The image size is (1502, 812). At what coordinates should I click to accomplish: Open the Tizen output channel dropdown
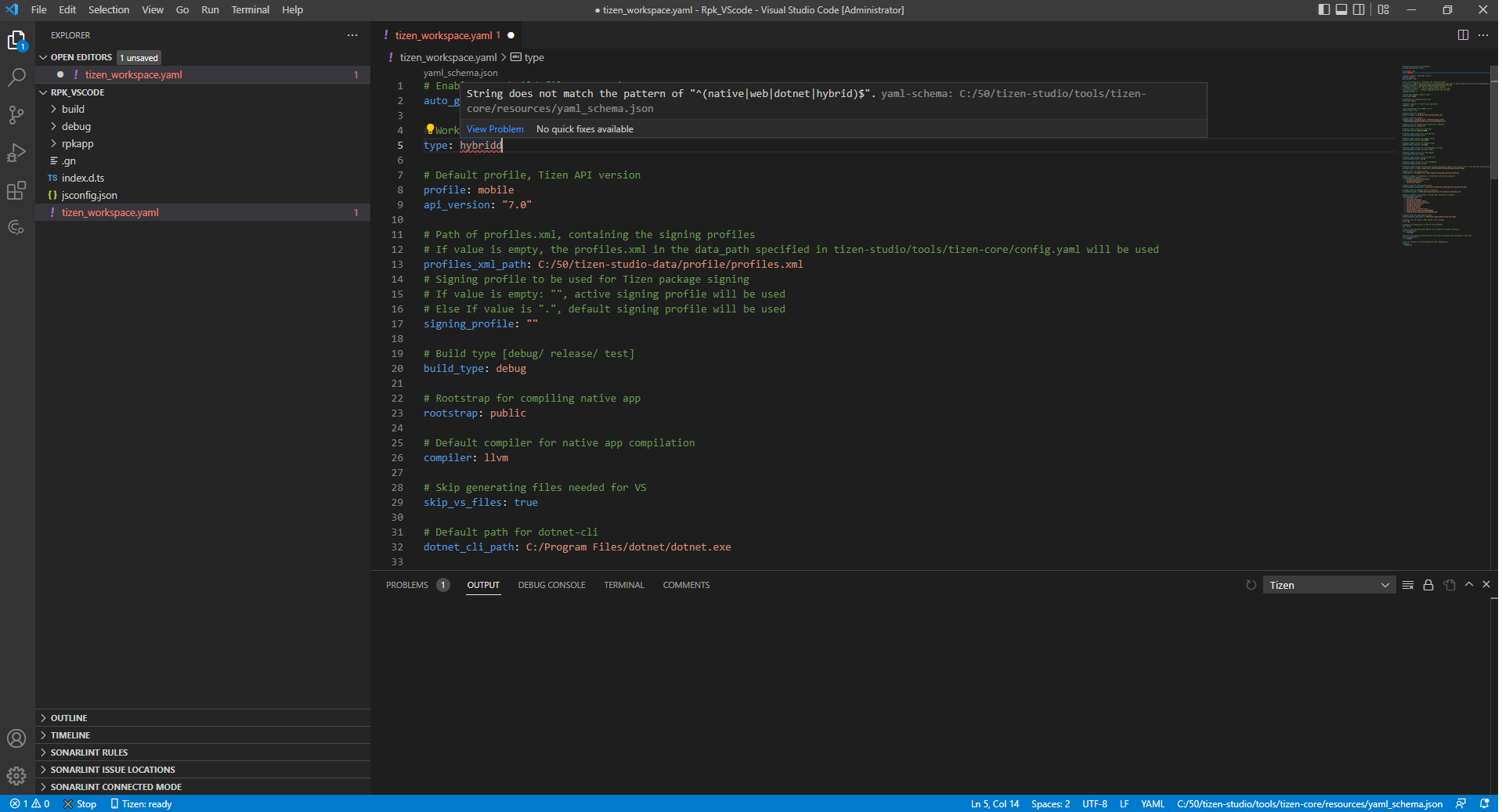[1328, 585]
